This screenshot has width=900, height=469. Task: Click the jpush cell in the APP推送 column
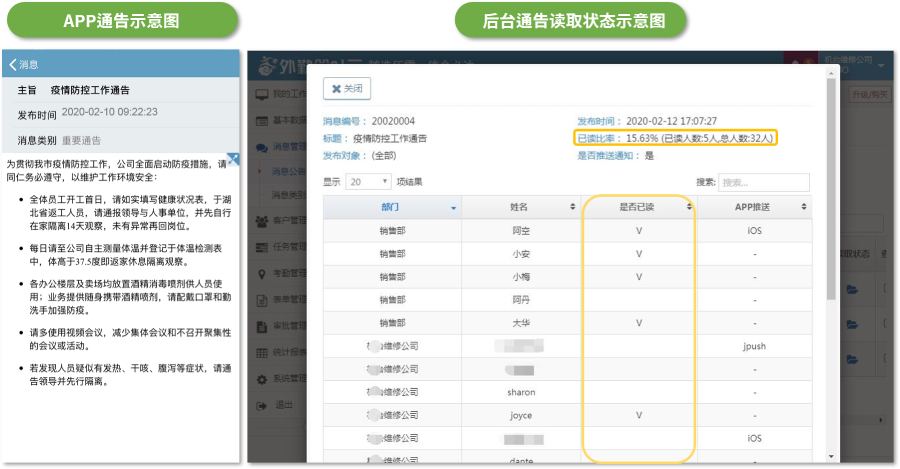click(x=754, y=346)
